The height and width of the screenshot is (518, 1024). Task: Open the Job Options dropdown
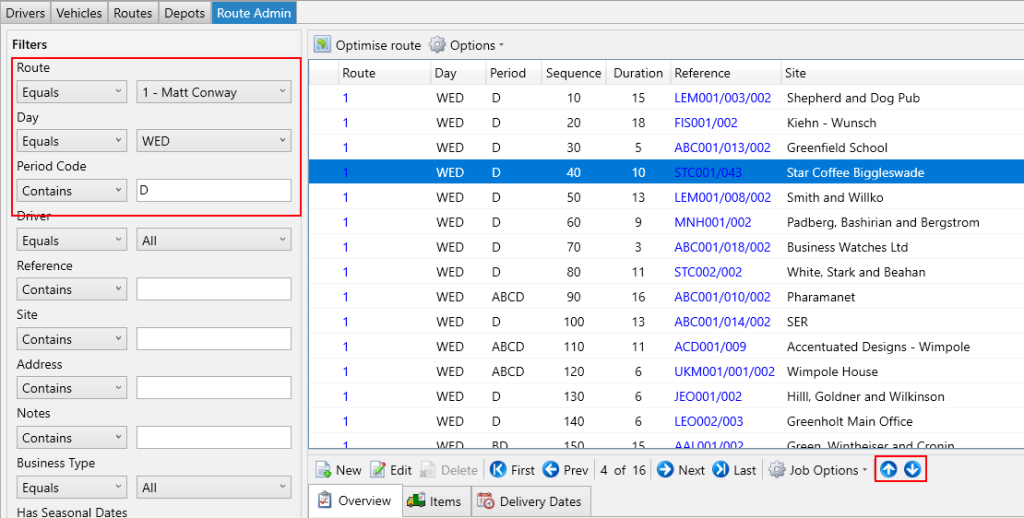pos(817,470)
